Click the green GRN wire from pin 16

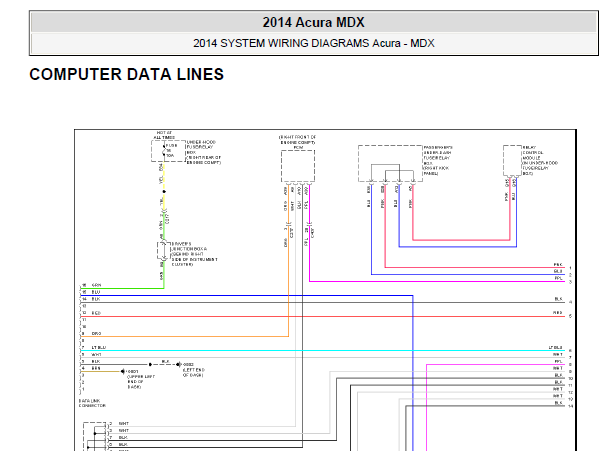point(122,288)
